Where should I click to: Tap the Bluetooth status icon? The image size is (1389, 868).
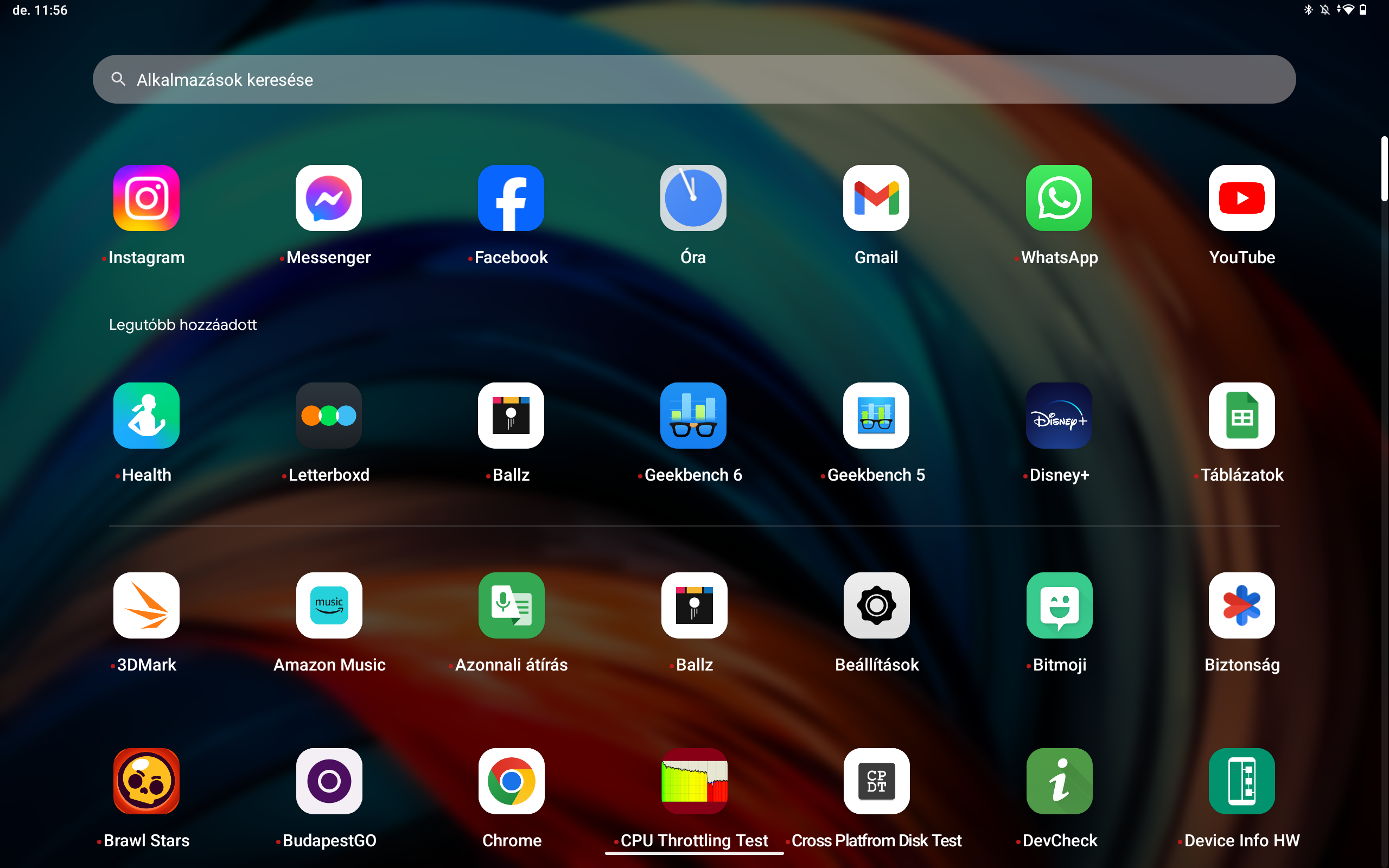1308,10
